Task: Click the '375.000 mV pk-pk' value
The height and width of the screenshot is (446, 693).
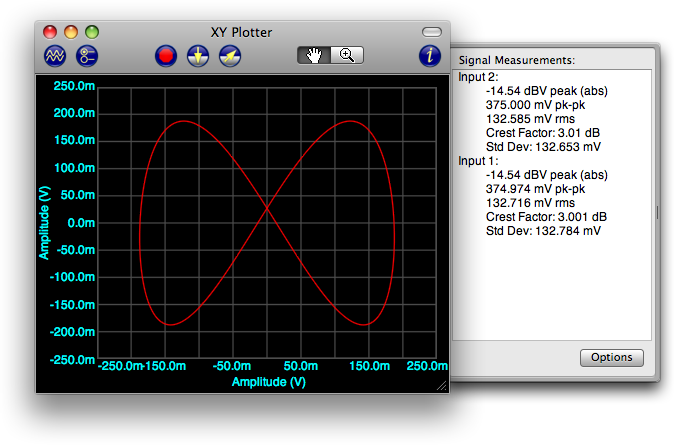Action: click(x=535, y=105)
